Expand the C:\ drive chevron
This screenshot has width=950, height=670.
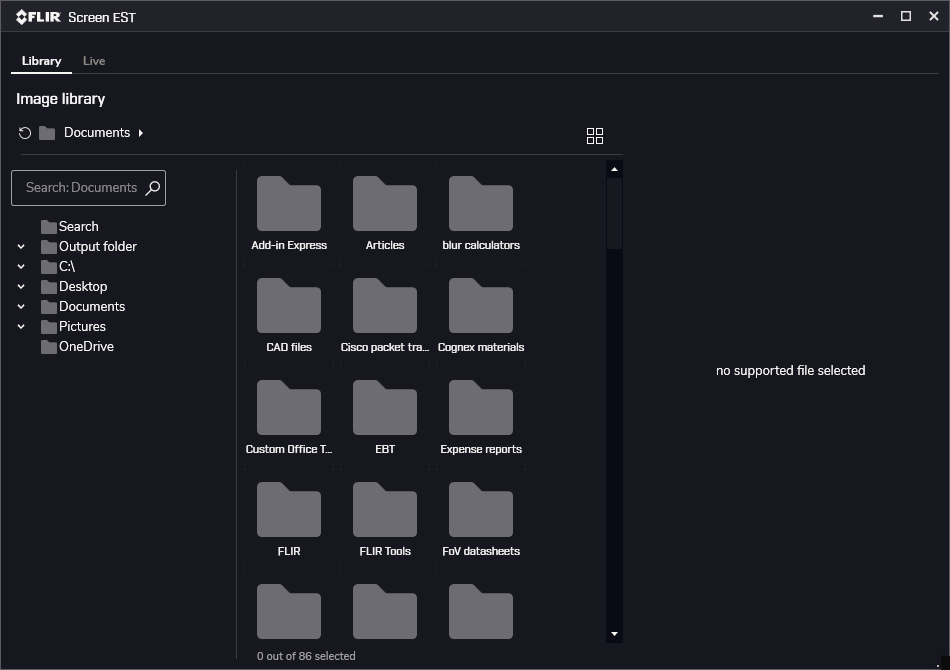21,267
